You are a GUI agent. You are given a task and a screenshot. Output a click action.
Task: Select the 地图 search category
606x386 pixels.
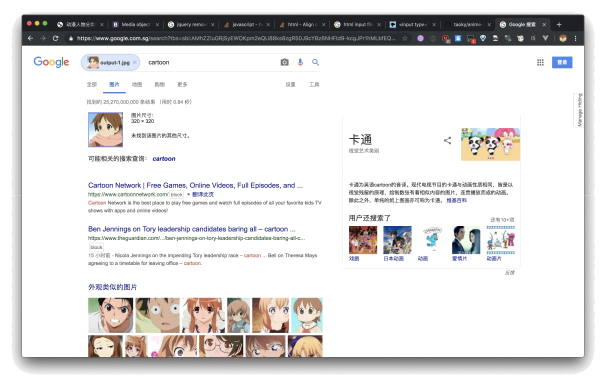137,85
